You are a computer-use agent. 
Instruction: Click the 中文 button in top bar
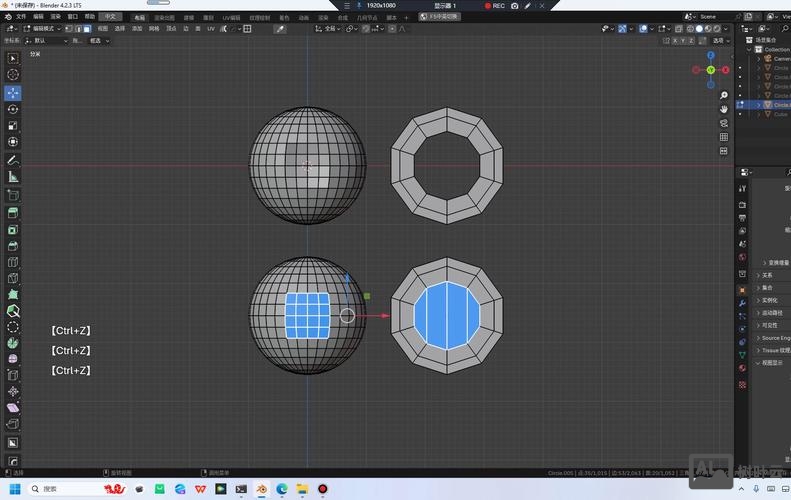(112, 17)
